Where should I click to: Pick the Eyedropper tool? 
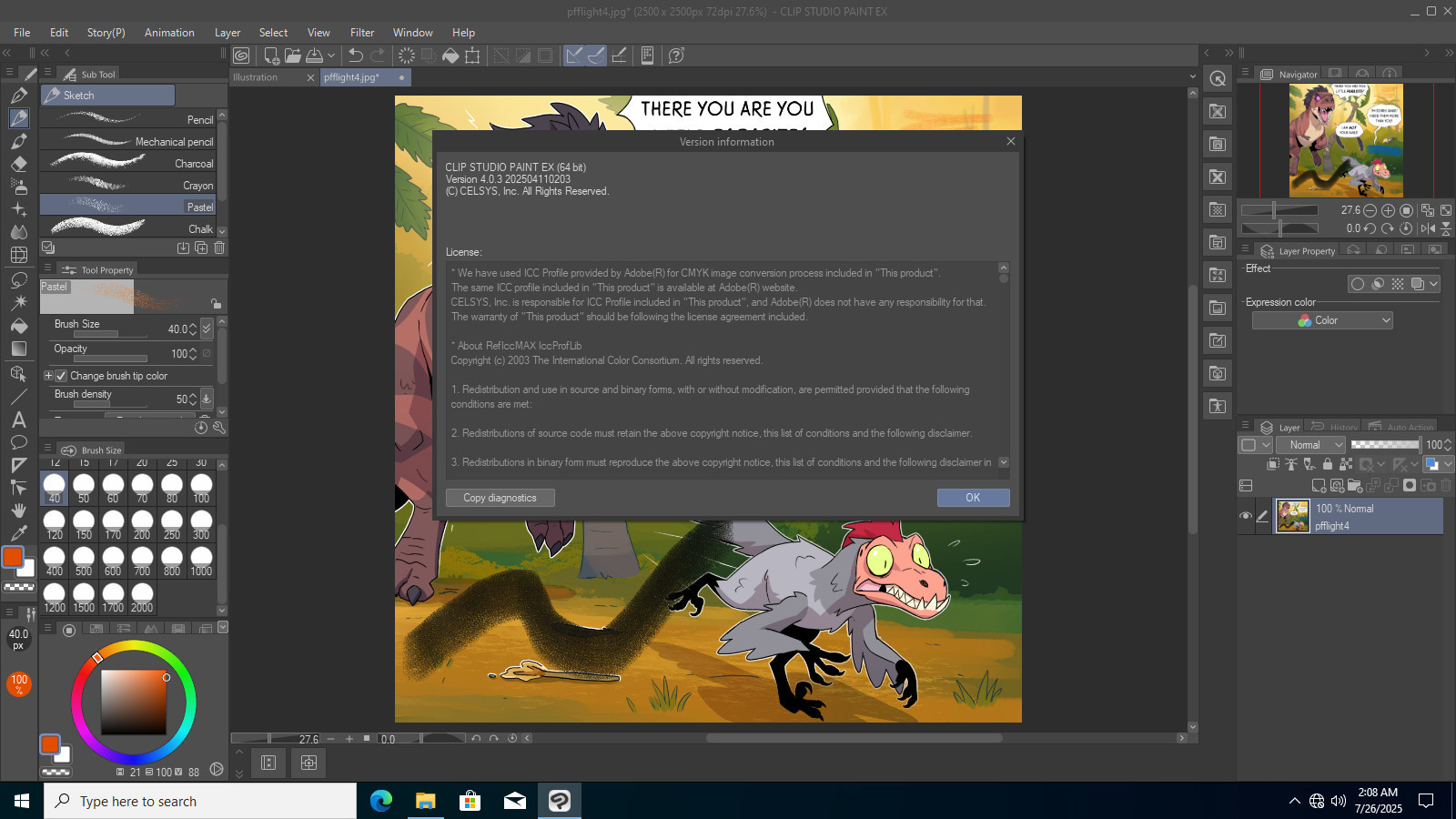click(x=19, y=533)
